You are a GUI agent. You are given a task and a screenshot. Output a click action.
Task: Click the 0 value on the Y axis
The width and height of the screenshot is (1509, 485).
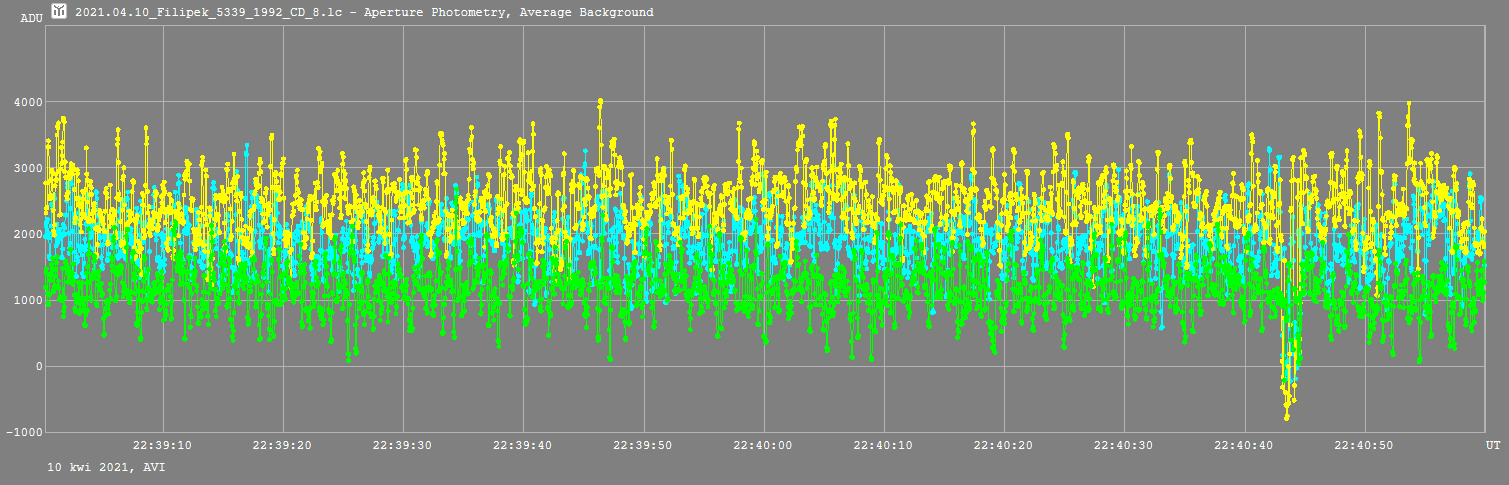click(39, 366)
